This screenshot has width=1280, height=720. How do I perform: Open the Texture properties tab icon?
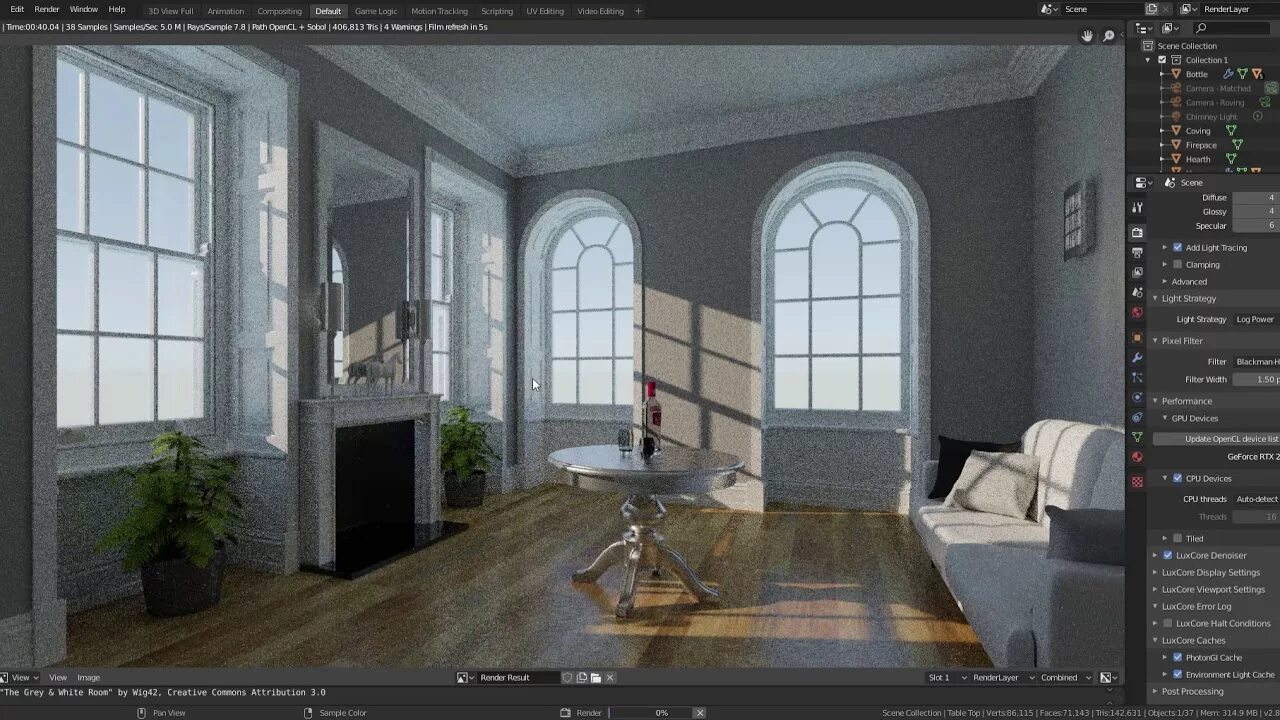tap(1137, 482)
